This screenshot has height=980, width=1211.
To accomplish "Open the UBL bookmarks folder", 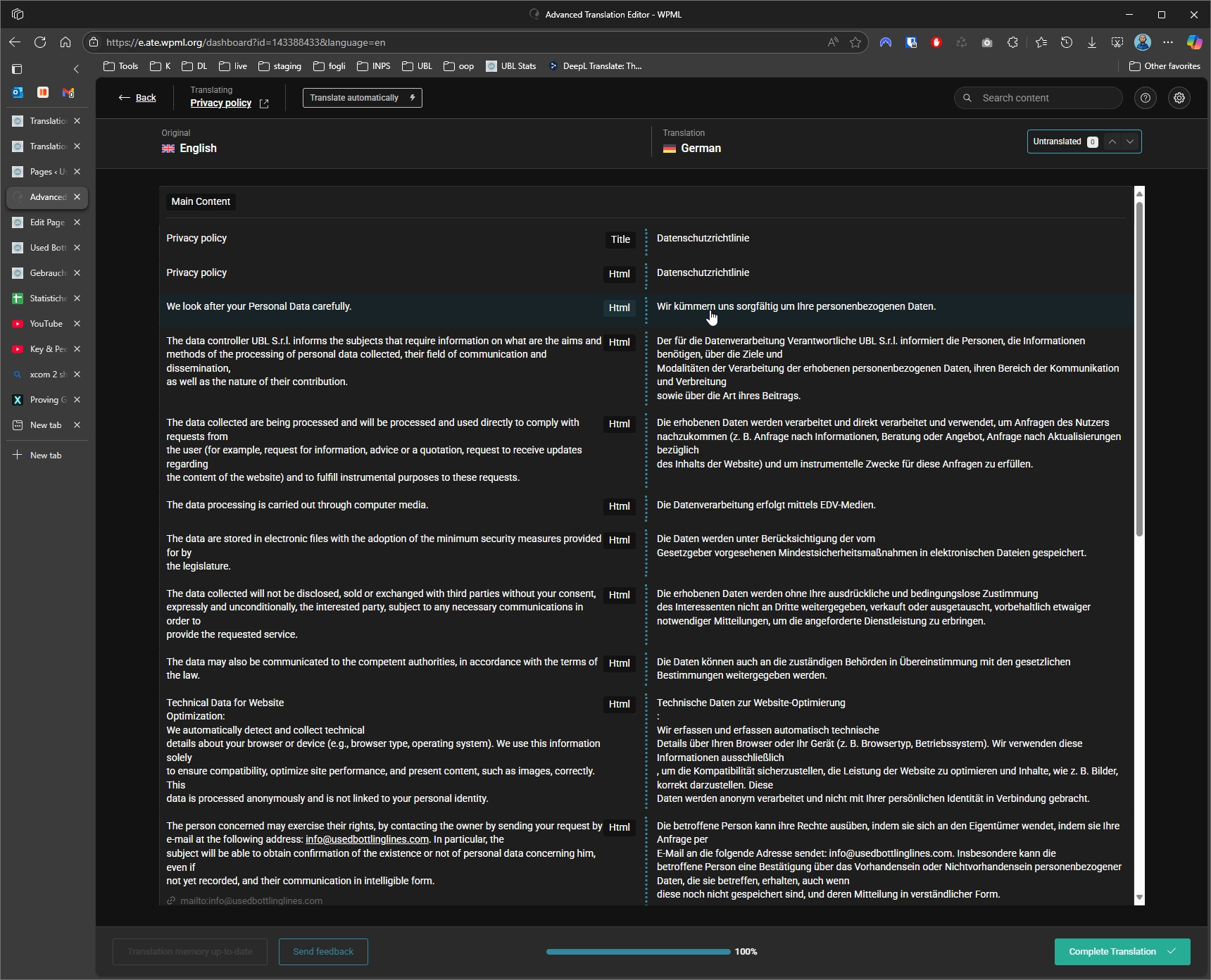I will (x=417, y=66).
